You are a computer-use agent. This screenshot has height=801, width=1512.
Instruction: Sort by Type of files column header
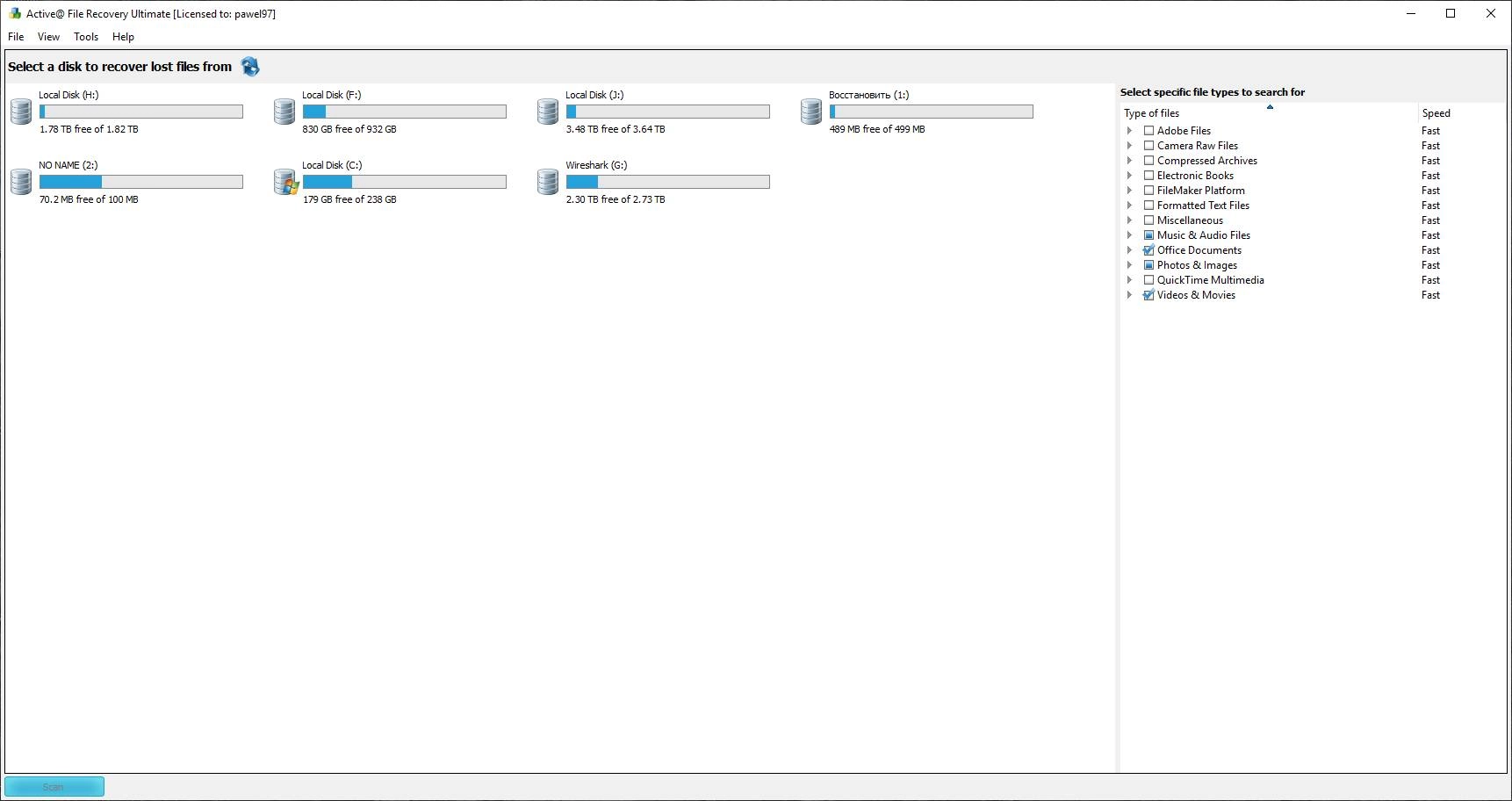tap(1269, 113)
